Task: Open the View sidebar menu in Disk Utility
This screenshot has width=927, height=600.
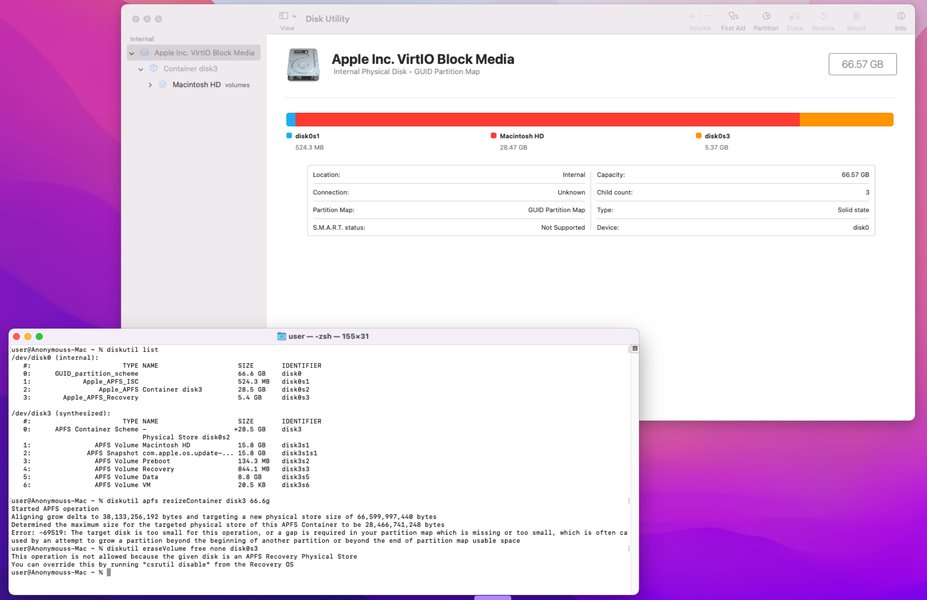Action: pyautogui.click(x=287, y=16)
